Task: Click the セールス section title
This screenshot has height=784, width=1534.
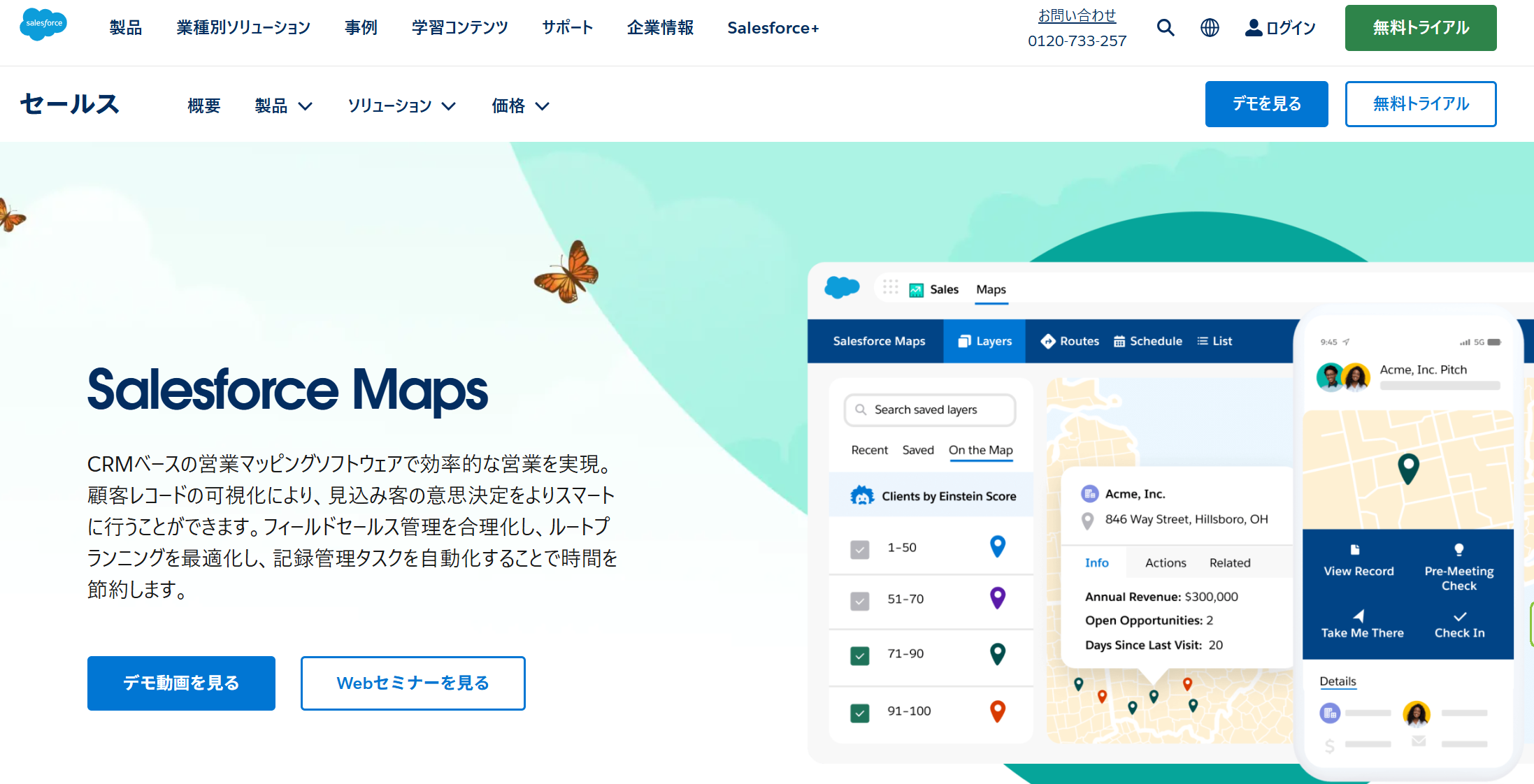Action: [70, 103]
